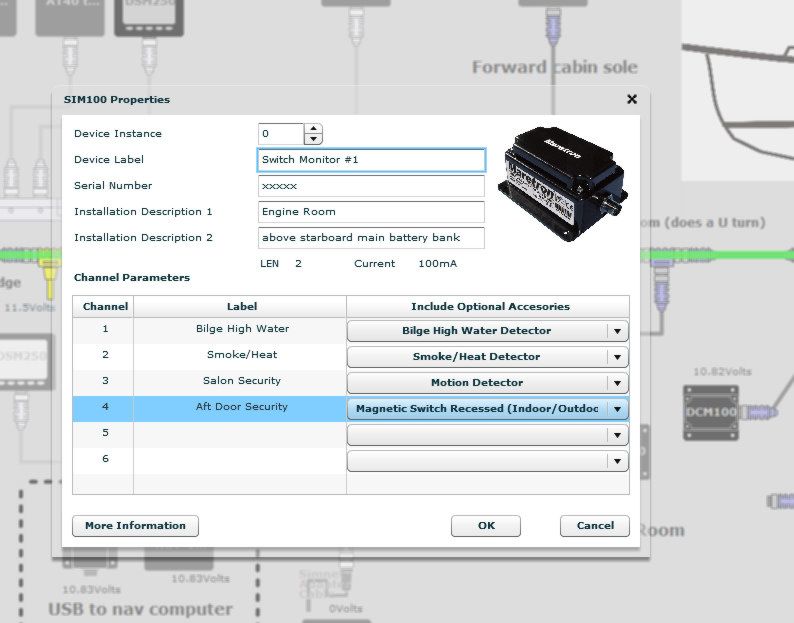Viewport: 794px width, 623px height.
Task: Click the More Information button
Action: click(135, 526)
